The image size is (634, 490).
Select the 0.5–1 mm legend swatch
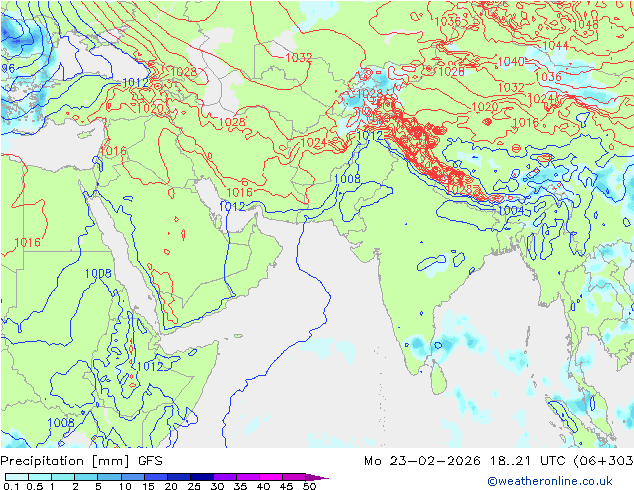tap(40, 477)
